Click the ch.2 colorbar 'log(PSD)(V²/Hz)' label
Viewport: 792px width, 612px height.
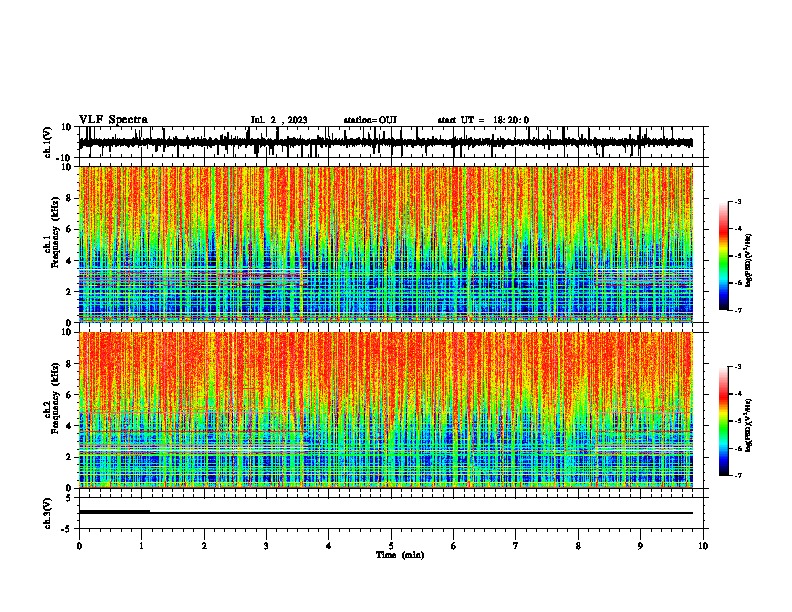point(749,425)
